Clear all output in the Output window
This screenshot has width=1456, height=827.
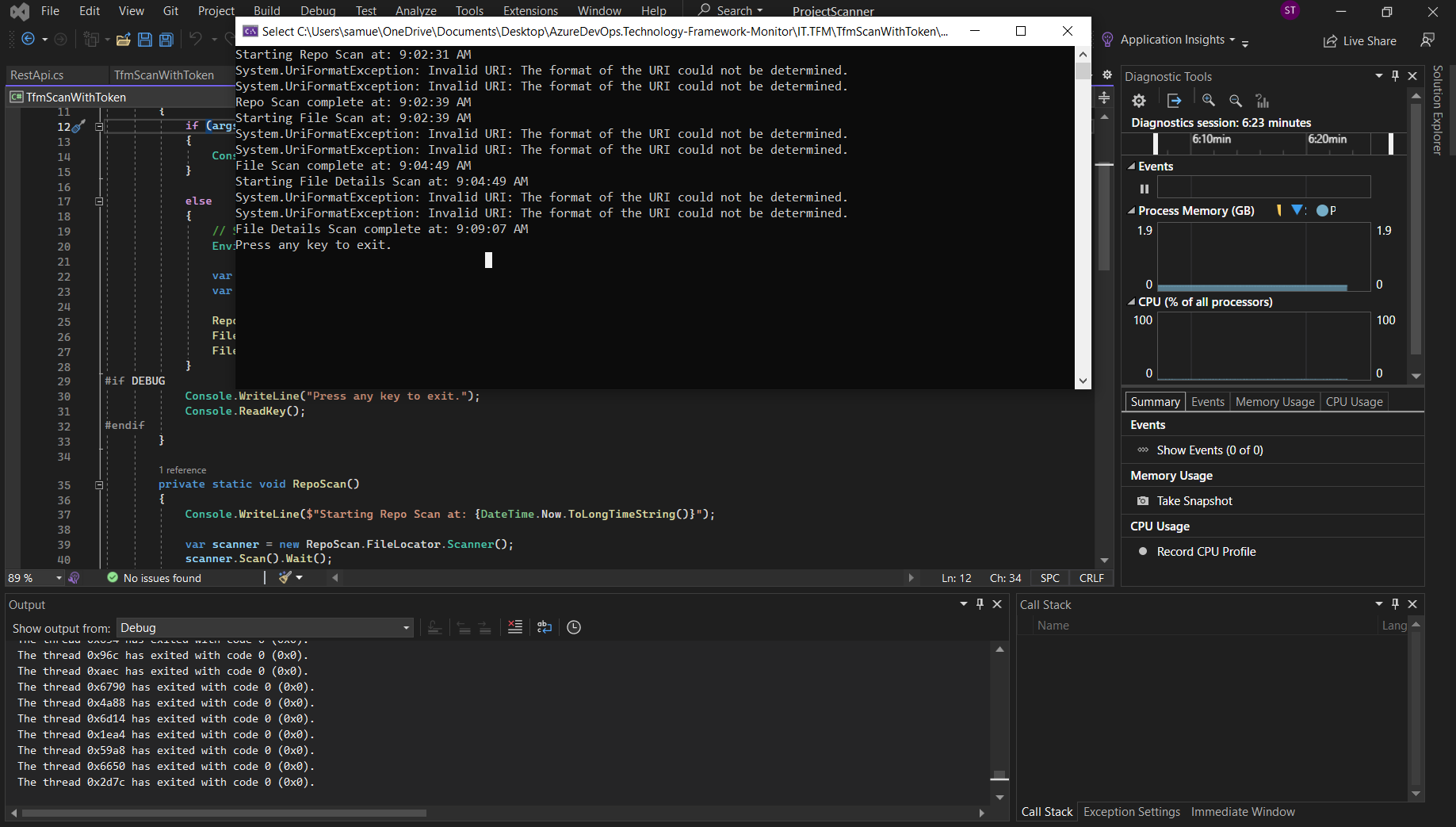[514, 627]
